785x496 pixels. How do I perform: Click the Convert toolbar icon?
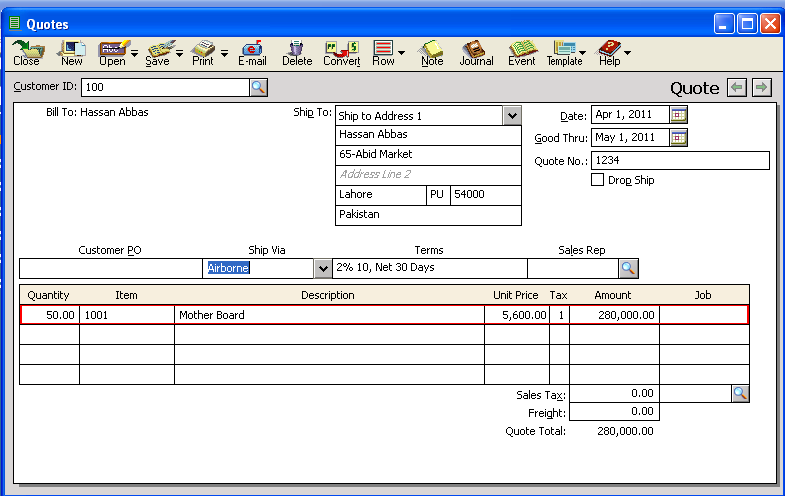point(341,53)
